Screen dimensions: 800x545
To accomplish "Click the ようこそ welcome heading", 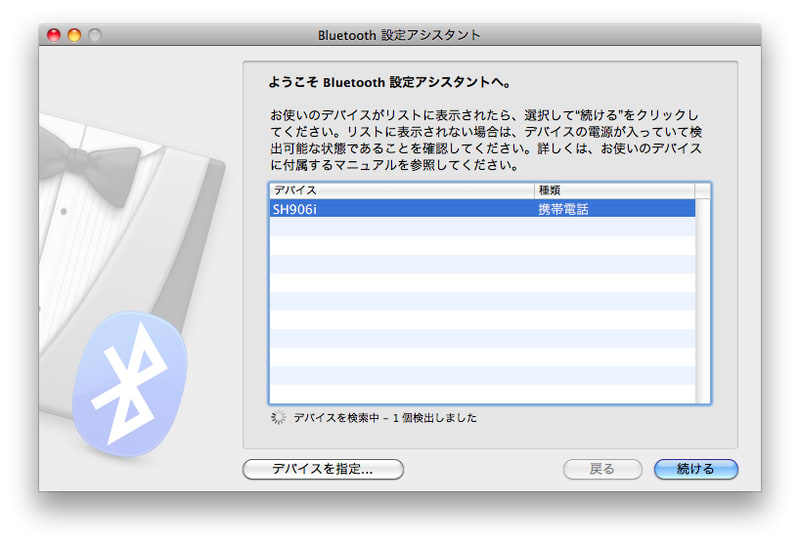I will [x=397, y=82].
